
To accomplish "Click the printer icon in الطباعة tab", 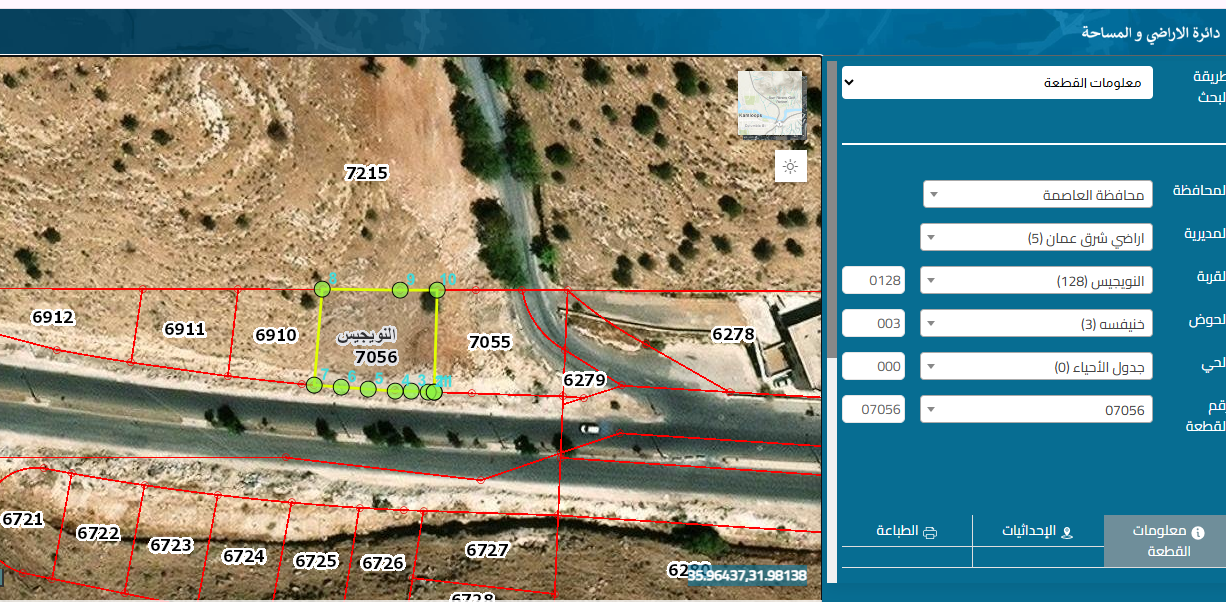I will coord(929,532).
